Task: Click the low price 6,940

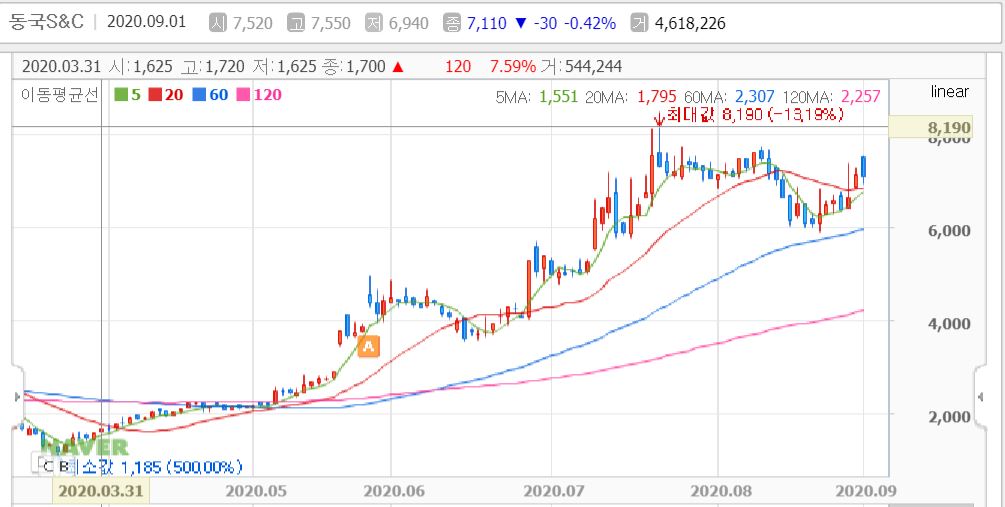Action: click(409, 24)
